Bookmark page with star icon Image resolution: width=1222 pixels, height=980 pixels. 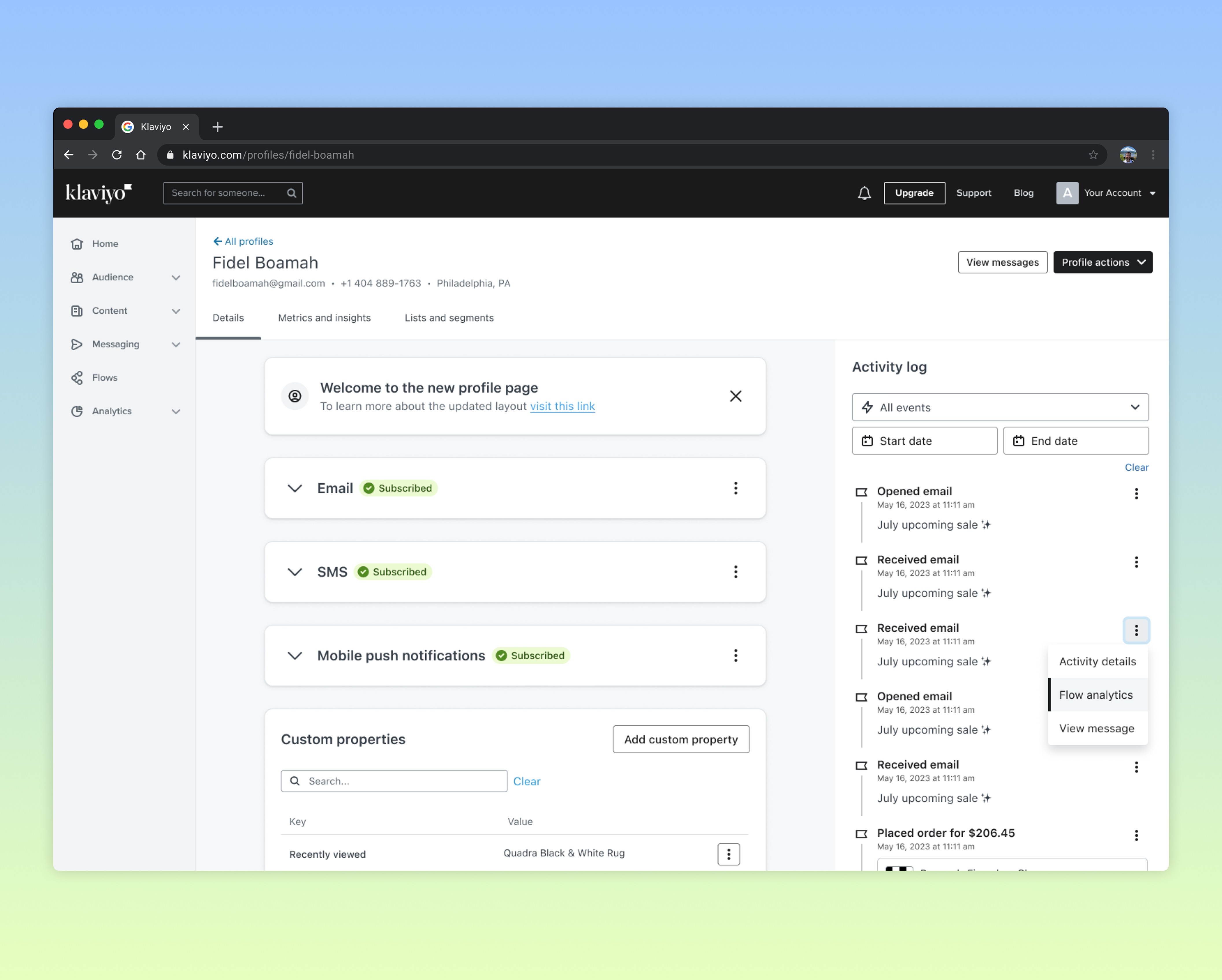pos(1093,155)
